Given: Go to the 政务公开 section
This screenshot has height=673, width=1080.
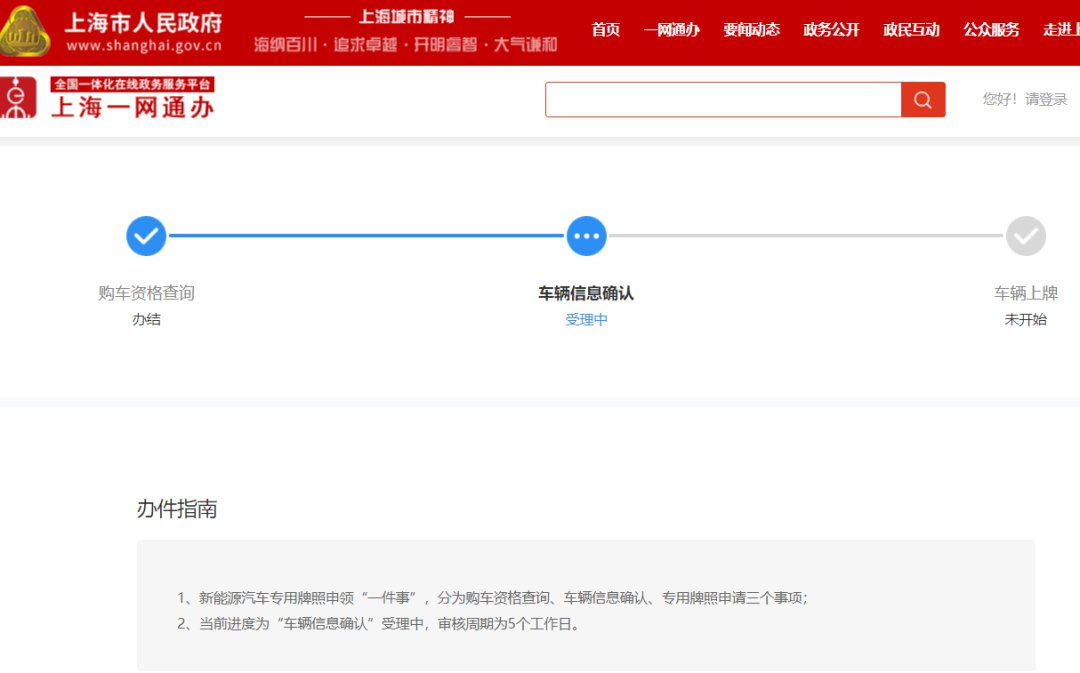Looking at the screenshot, I should (x=831, y=30).
